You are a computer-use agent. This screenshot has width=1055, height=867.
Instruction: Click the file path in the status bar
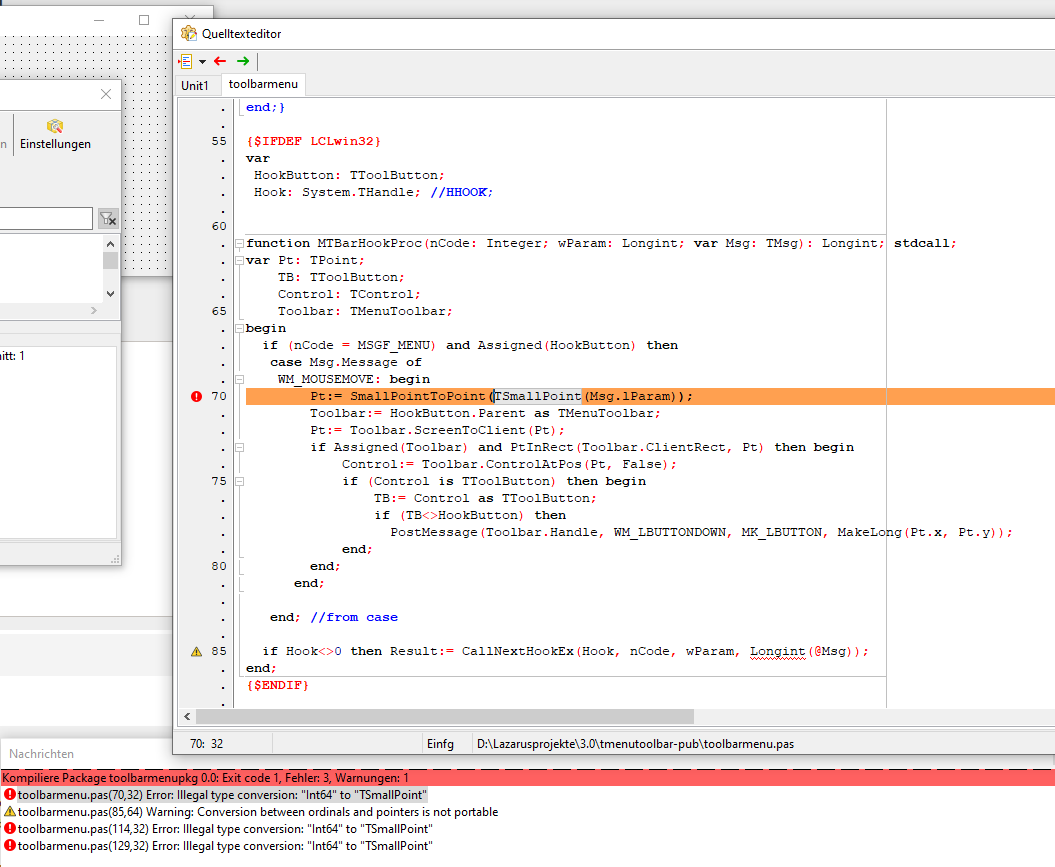point(635,744)
